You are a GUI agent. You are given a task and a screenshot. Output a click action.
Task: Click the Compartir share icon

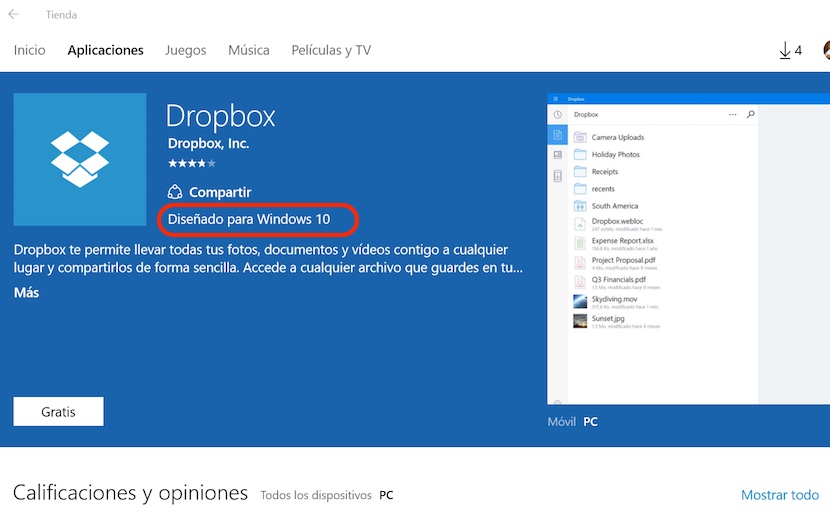point(175,192)
